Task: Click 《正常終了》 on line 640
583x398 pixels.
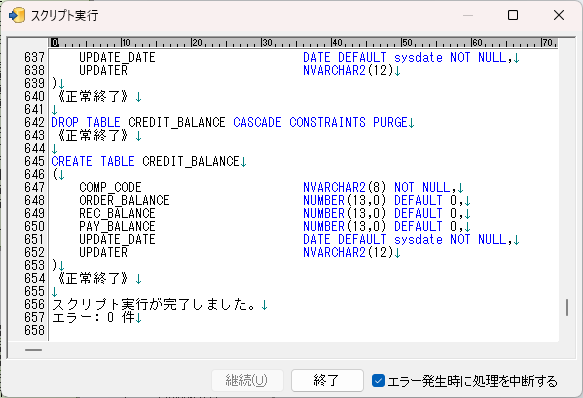Action: point(93,96)
